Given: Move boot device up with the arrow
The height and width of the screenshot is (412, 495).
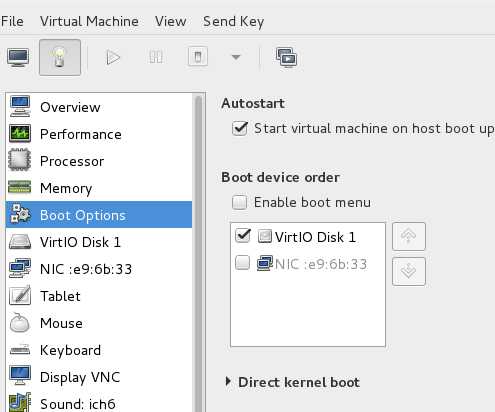Looking at the screenshot, I should point(409,236).
